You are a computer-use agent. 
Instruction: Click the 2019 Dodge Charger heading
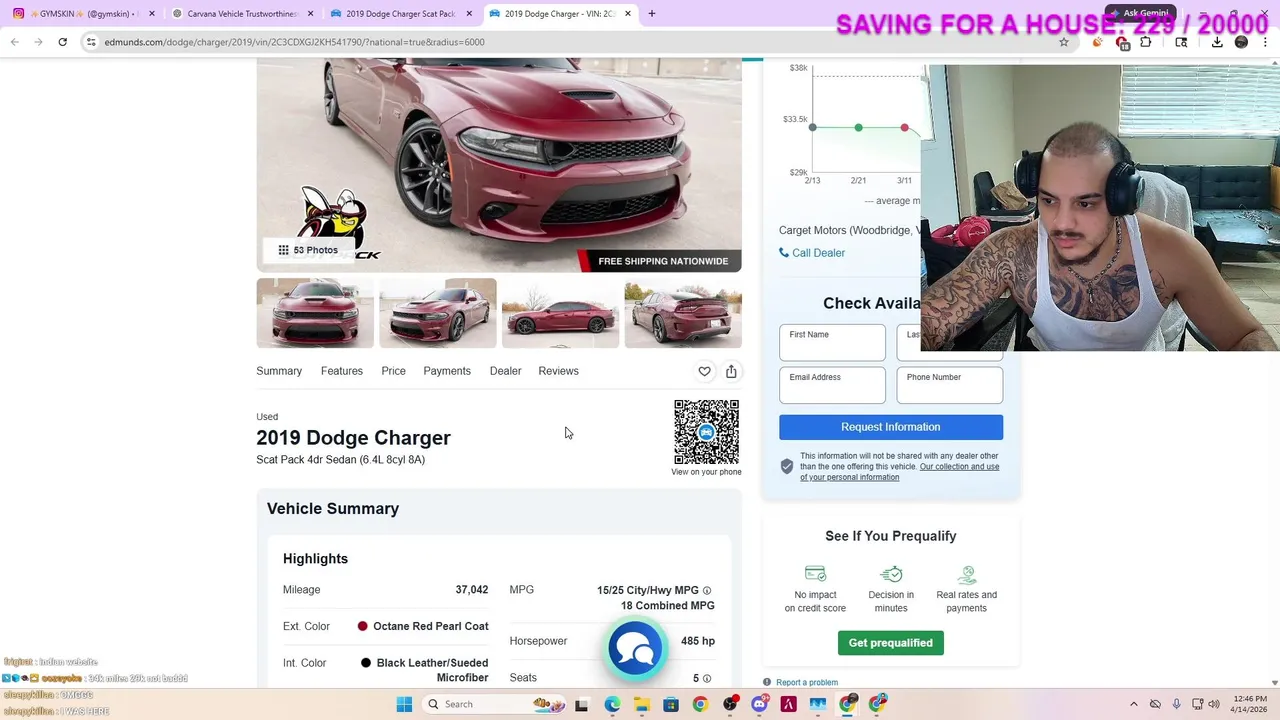click(x=353, y=438)
